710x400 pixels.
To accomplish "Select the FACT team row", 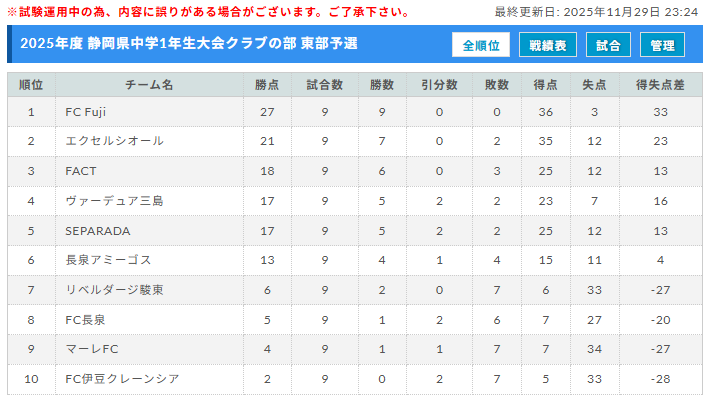I will pos(81,171).
